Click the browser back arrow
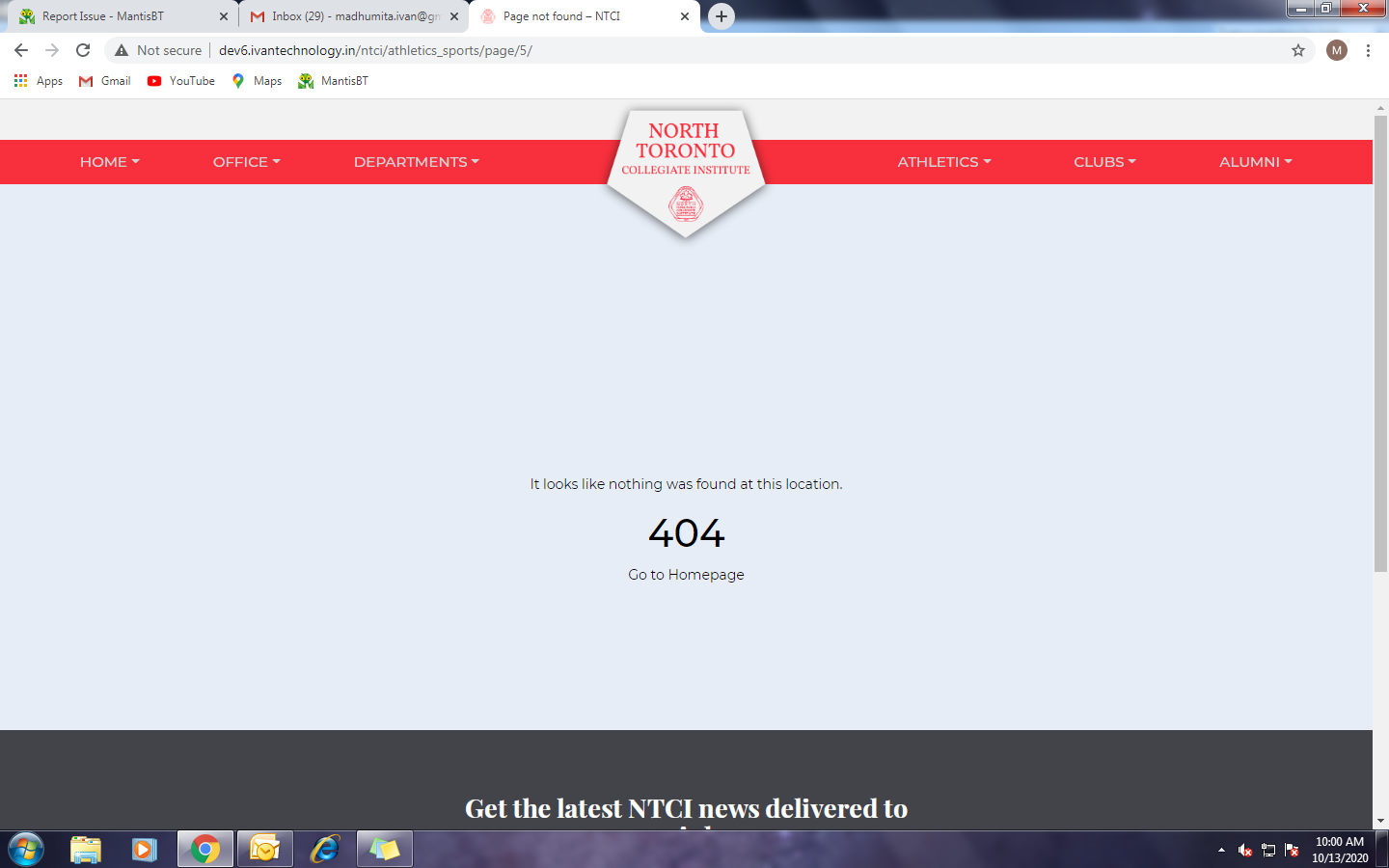 pyautogui.click(x=21, y=50)
